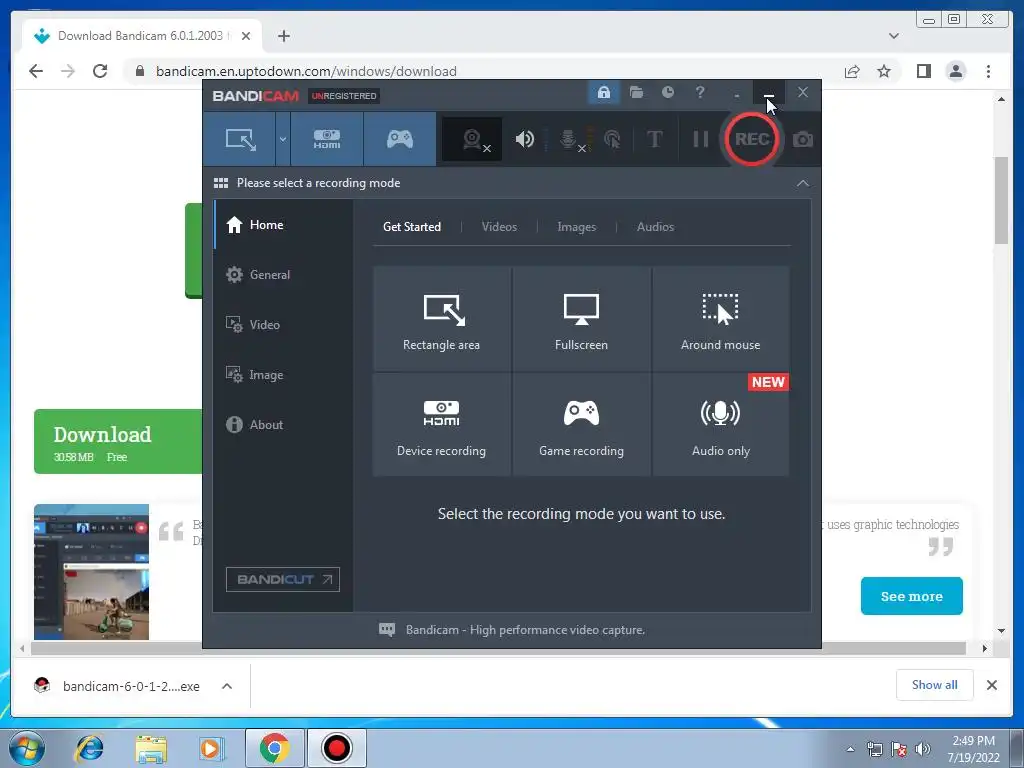Click See more button on Uptodown page

[x=911, y=596]
